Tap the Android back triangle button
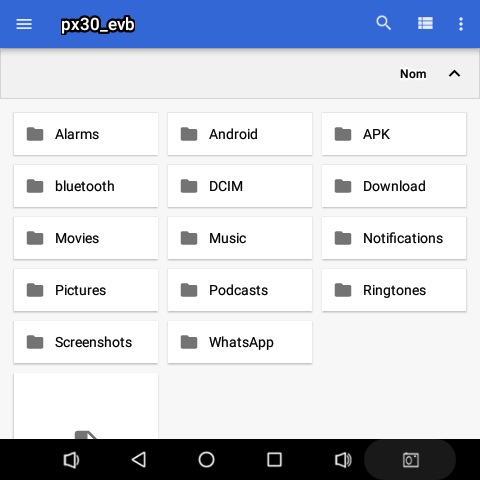Viewport: 480px width, 480px height. [x=139, y=460]
